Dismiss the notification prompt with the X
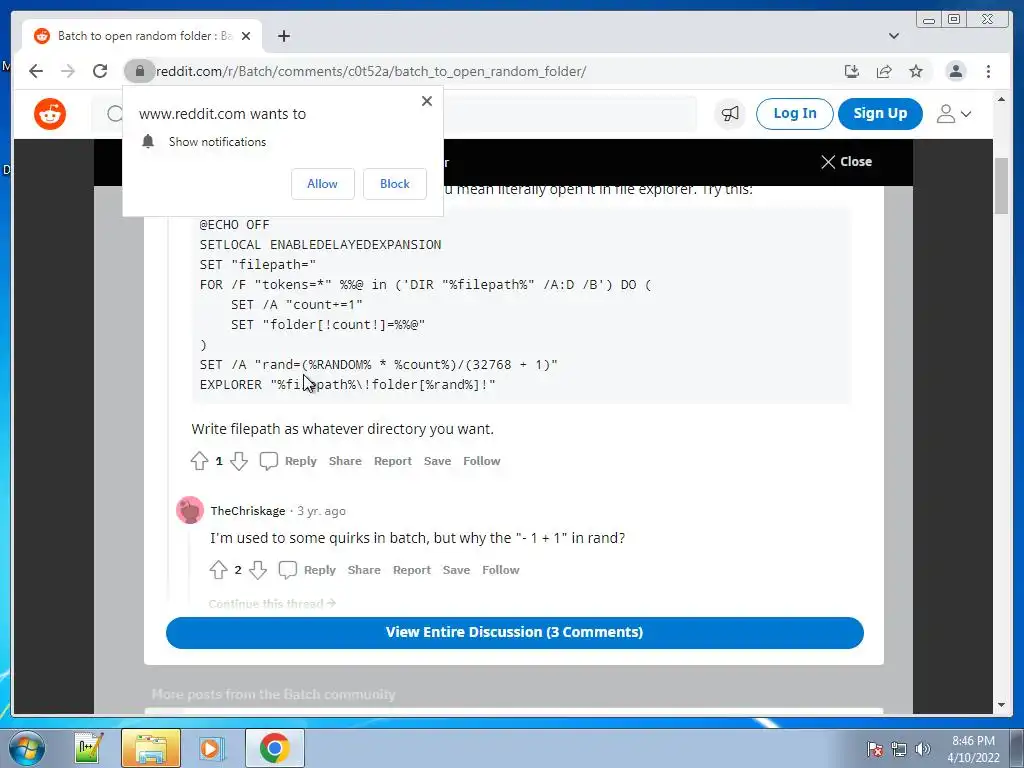This screenshot has width=1024, height=768. coord(426,101)
